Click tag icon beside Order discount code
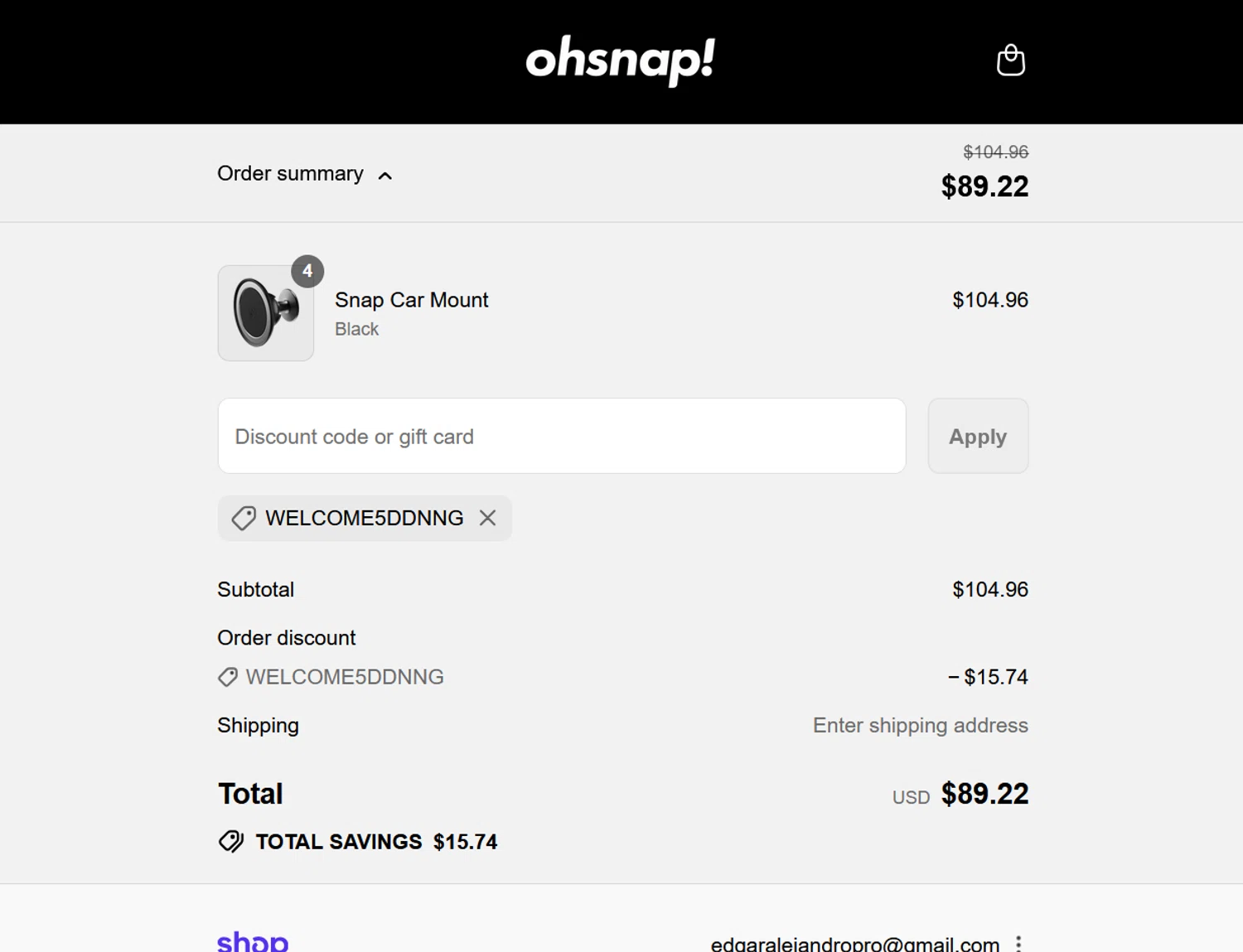 click(227, 677)
